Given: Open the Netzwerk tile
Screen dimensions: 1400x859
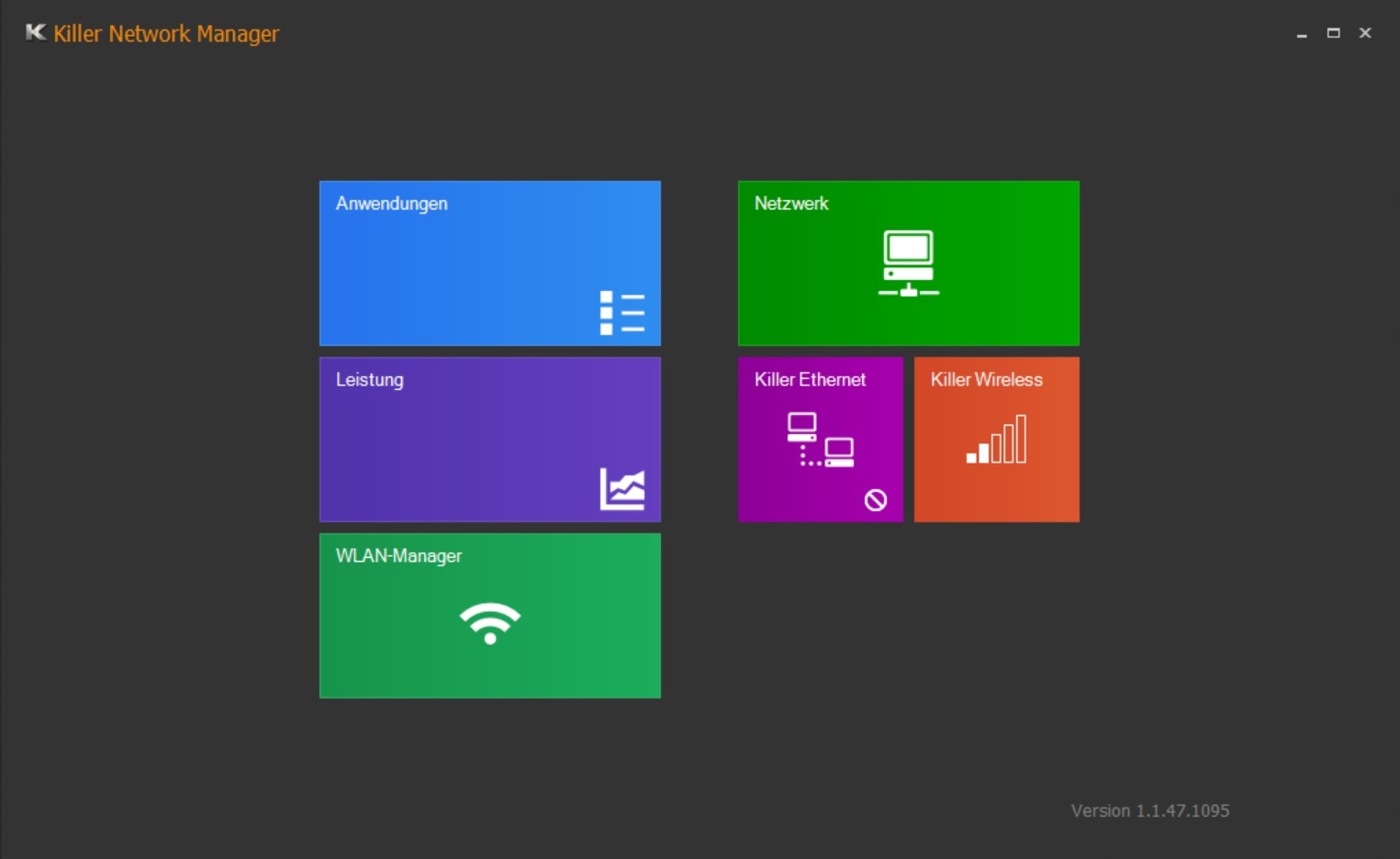Looking at the screenshot, I should tap(909, 263).
